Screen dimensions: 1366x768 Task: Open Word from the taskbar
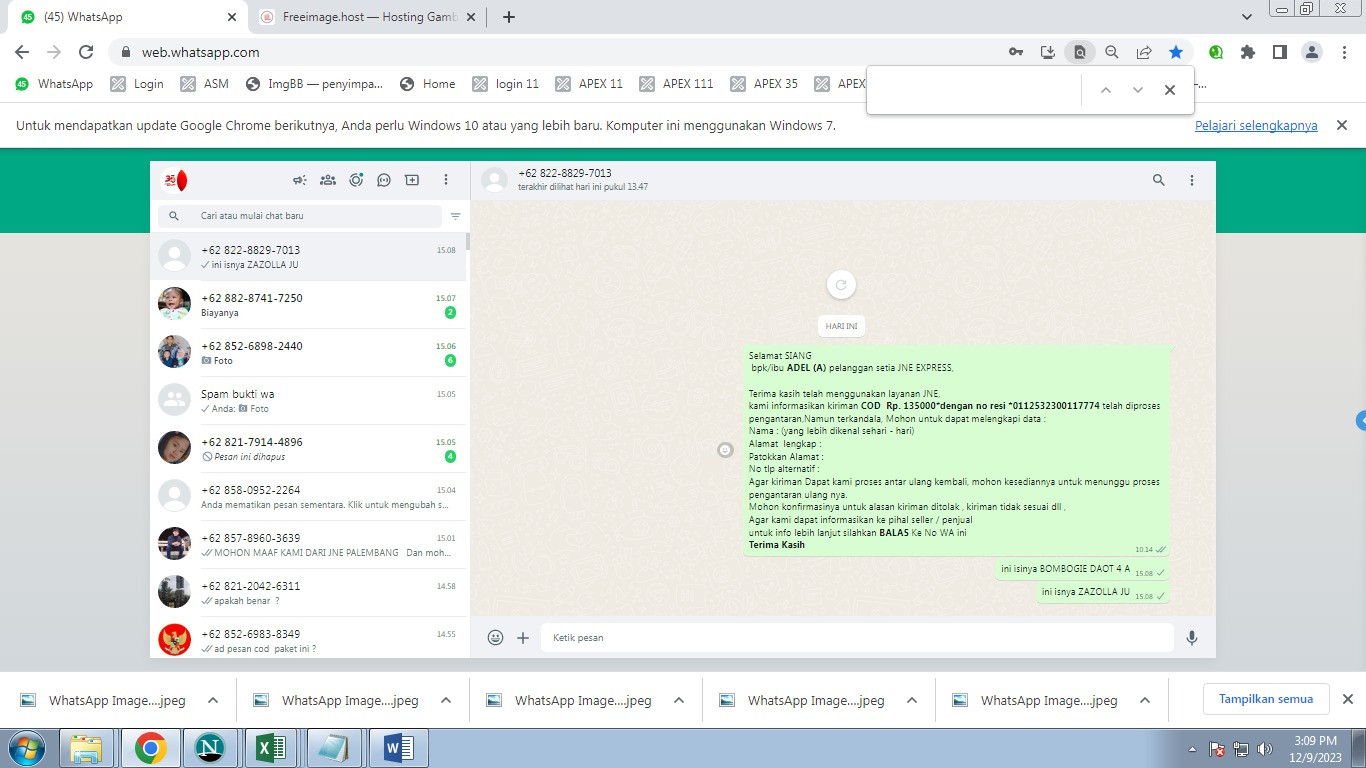(x=398, y=748)
